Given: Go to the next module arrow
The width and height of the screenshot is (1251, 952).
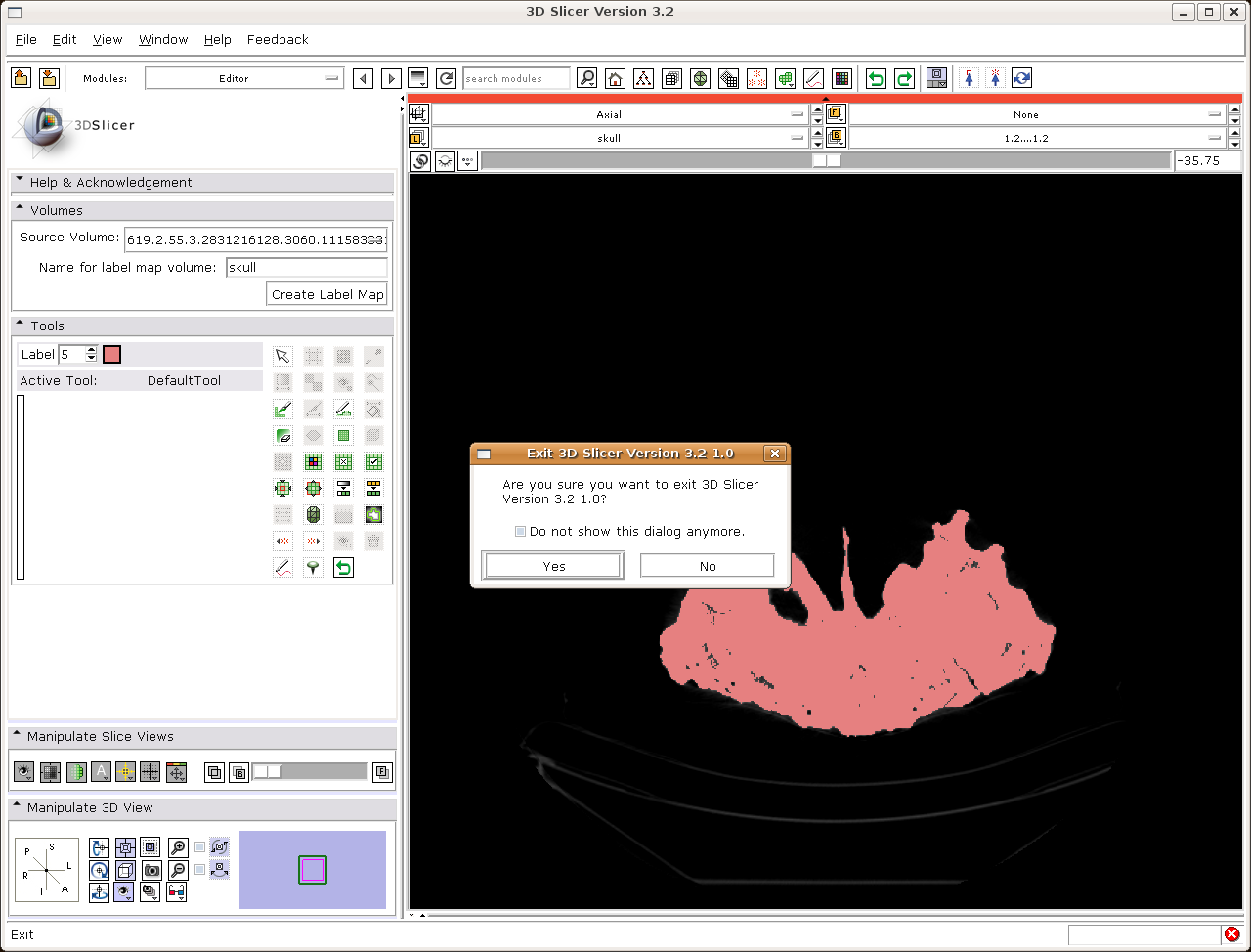Looking at the screenshot, I should coord(391,79).
